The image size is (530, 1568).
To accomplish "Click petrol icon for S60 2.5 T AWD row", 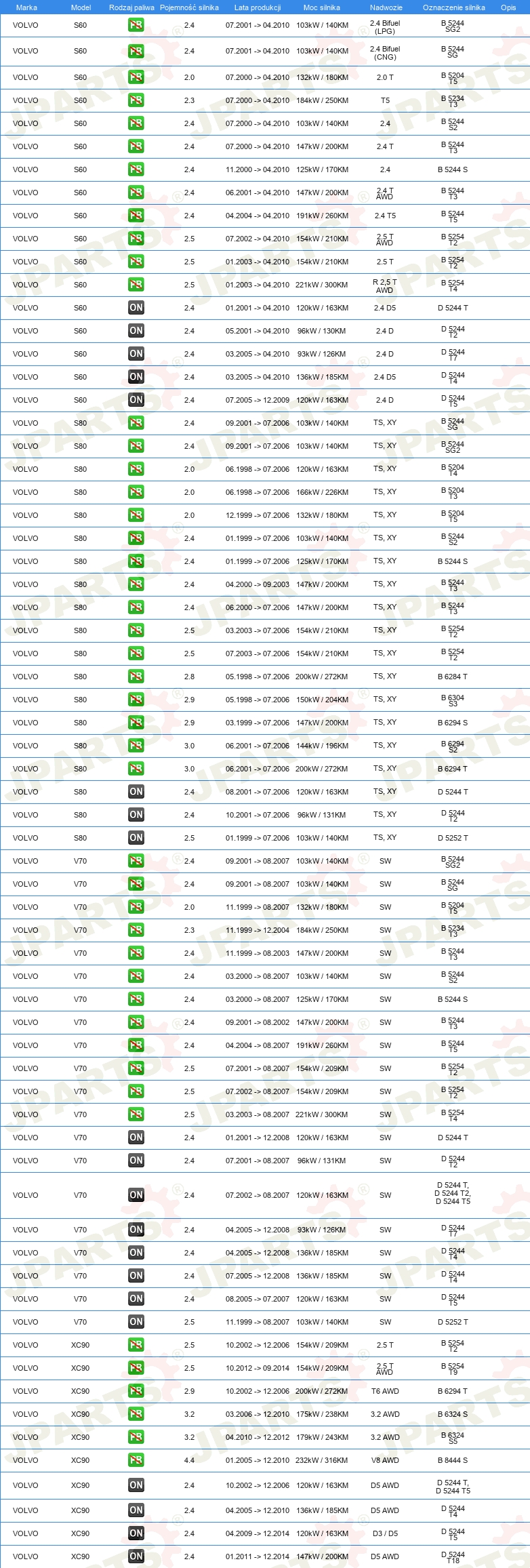I will coord(136,239).
